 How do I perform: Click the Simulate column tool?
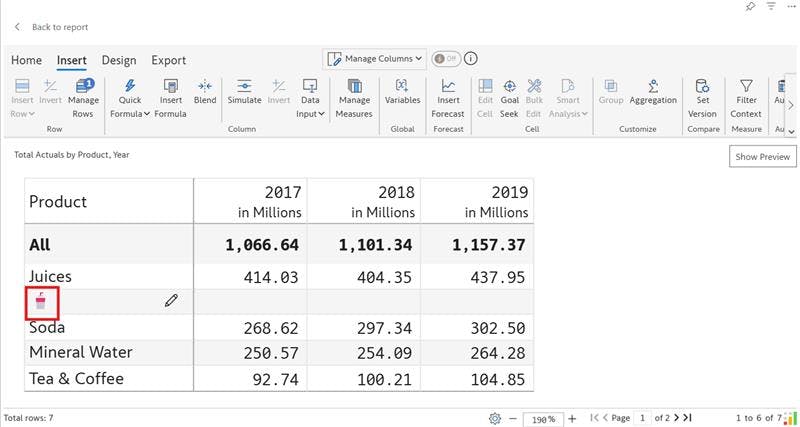coord(244,92)
